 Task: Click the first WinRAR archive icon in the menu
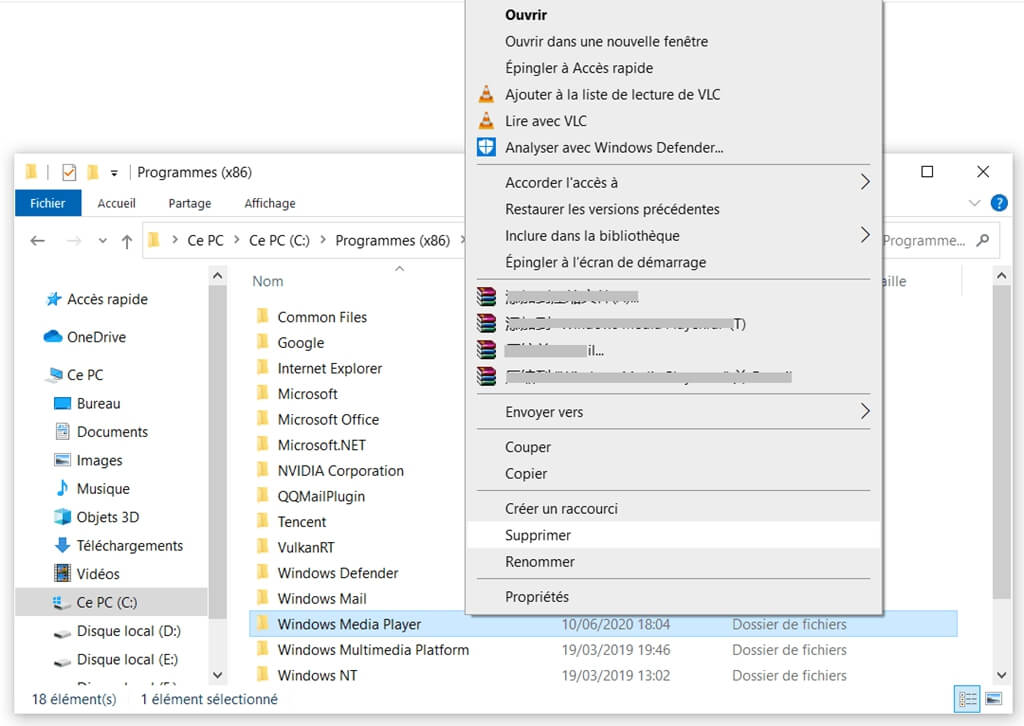pyautogui.click(x=487, y=296)
